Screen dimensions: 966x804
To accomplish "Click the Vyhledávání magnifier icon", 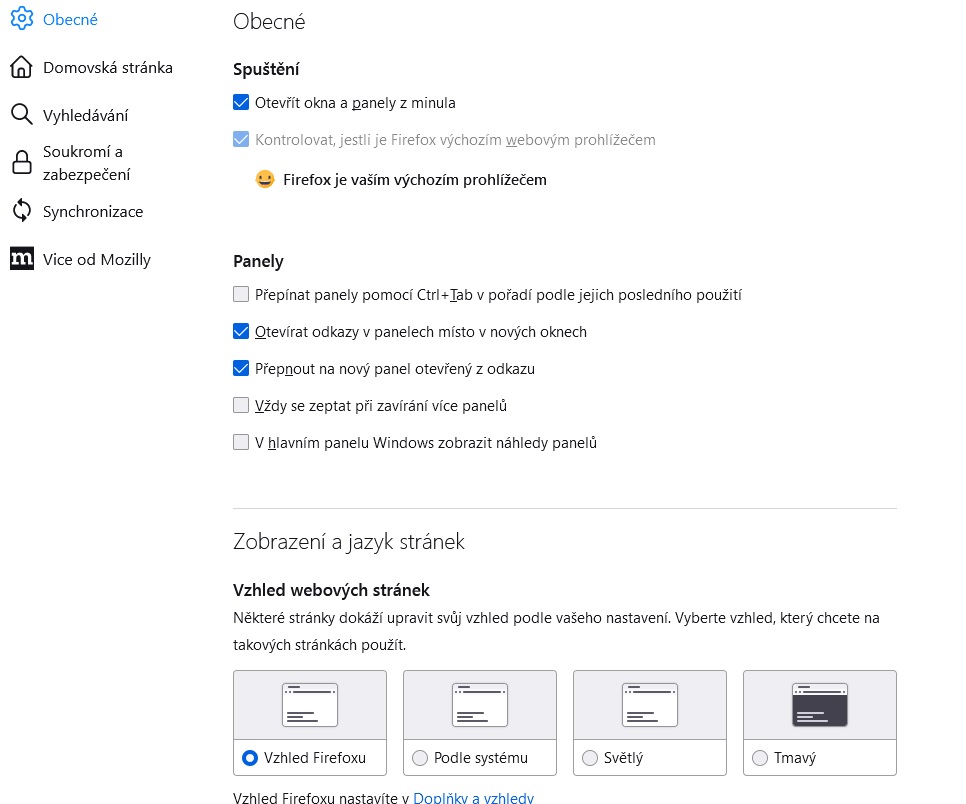I will coord(21,115).
